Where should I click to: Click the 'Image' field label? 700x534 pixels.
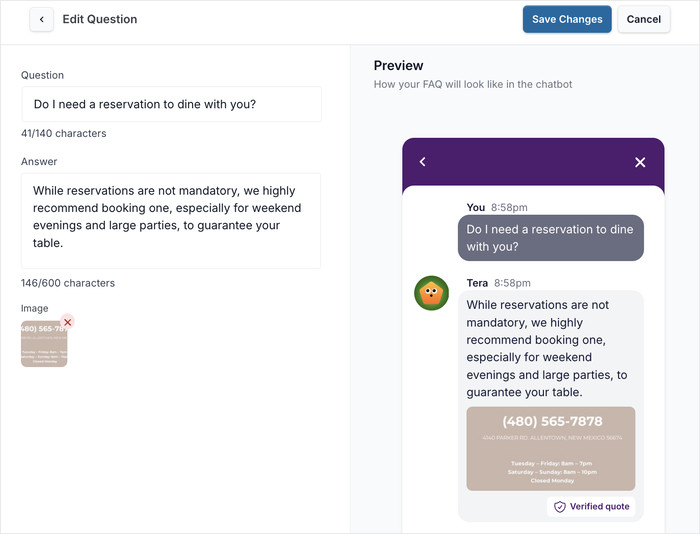tap(34, 309)
